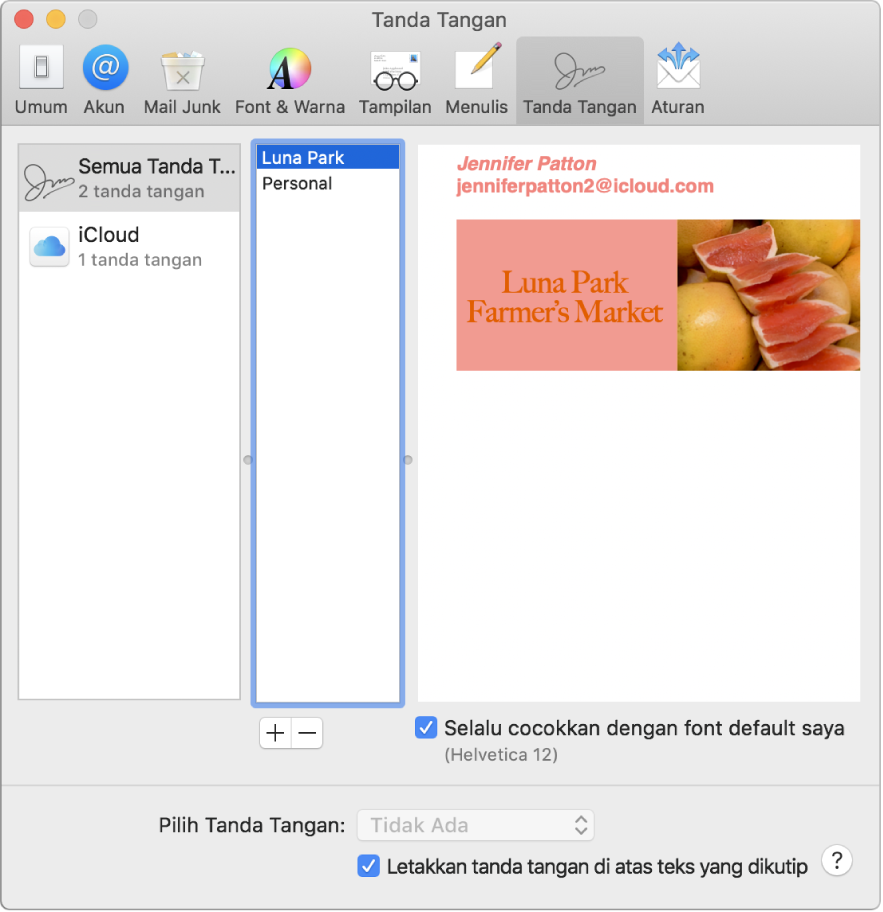This screenshot has height=912, width=883.
Task: Close the Tanda Tangan window
Action: click(x=24, y=19)
